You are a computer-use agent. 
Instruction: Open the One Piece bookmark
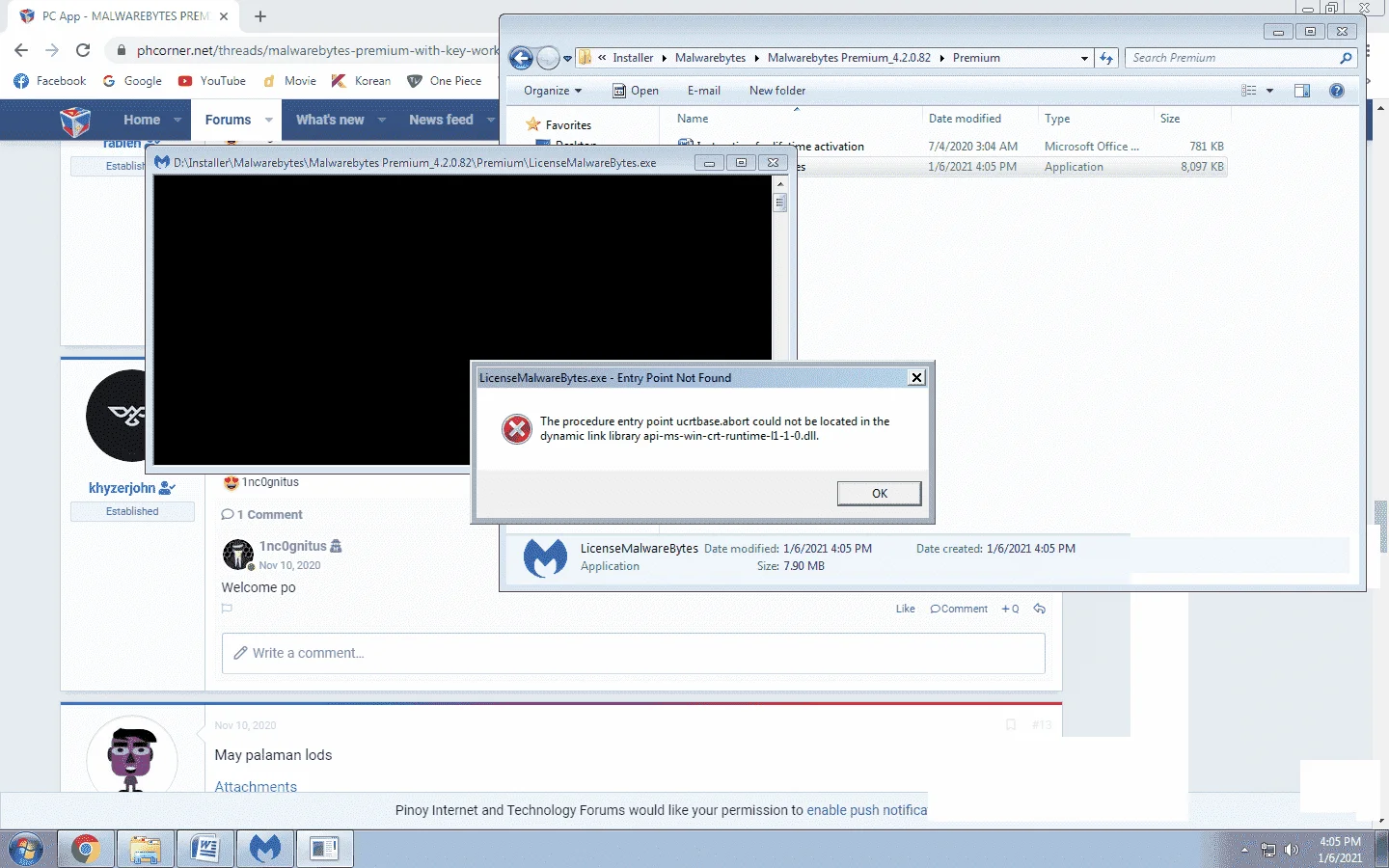pos(445,81)
